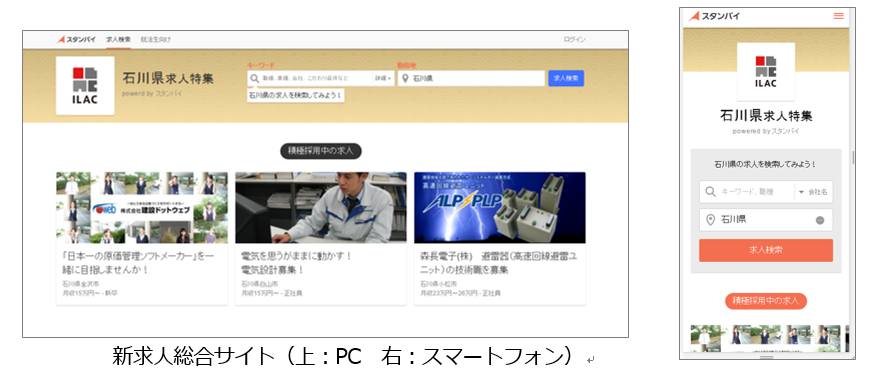Click the orange 求人検索 button on mobile

766,250
